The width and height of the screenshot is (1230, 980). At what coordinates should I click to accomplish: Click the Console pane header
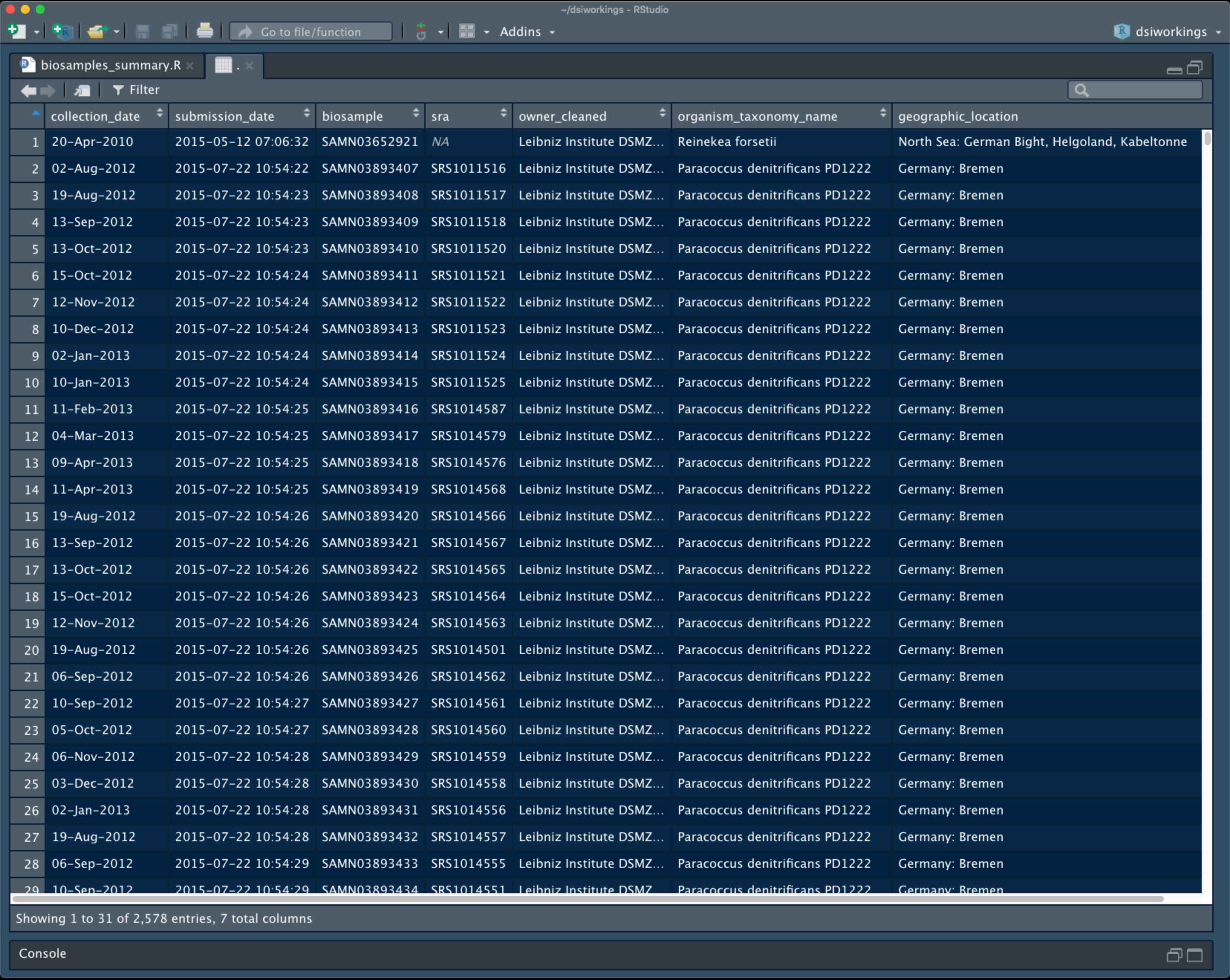coord(611,954)
